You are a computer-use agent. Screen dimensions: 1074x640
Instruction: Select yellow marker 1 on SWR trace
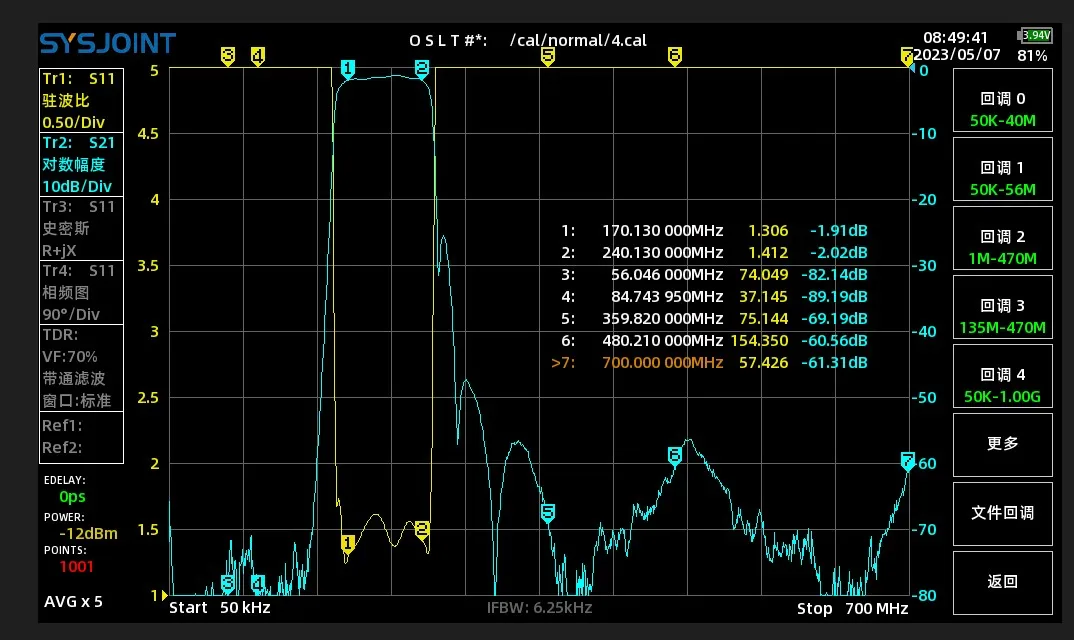[x=348, y=544]
